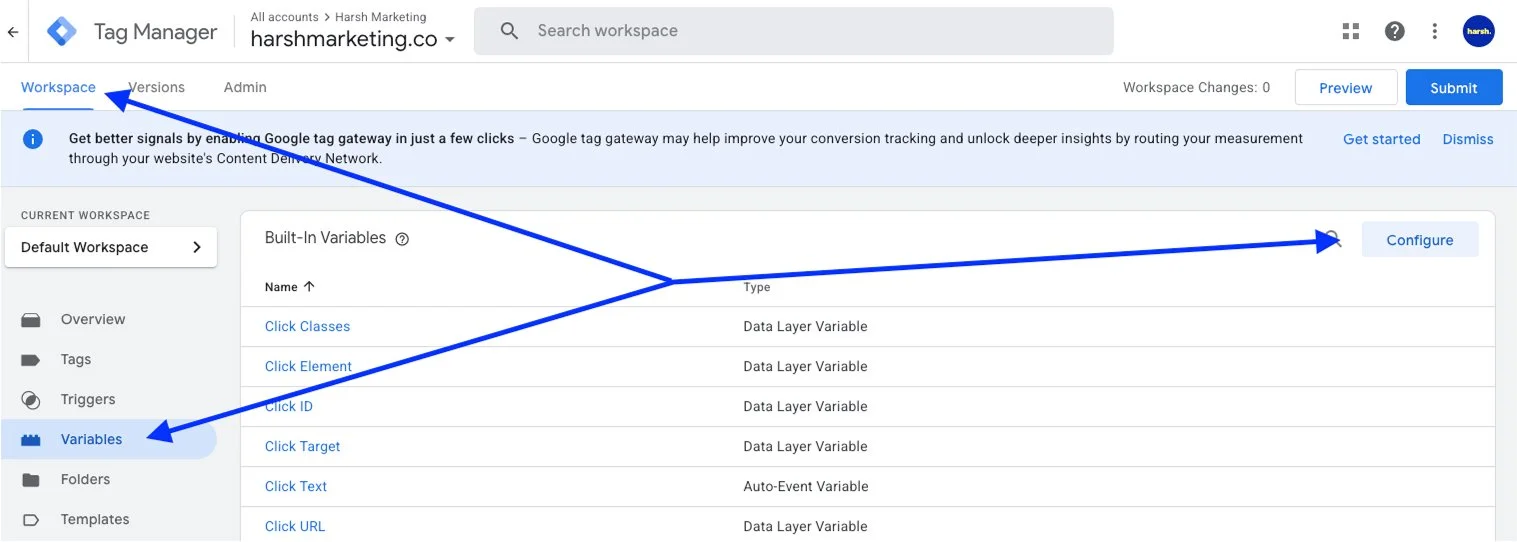Click the Preview button
This screenshot has width=1517, height=542.
[1345, 87]
